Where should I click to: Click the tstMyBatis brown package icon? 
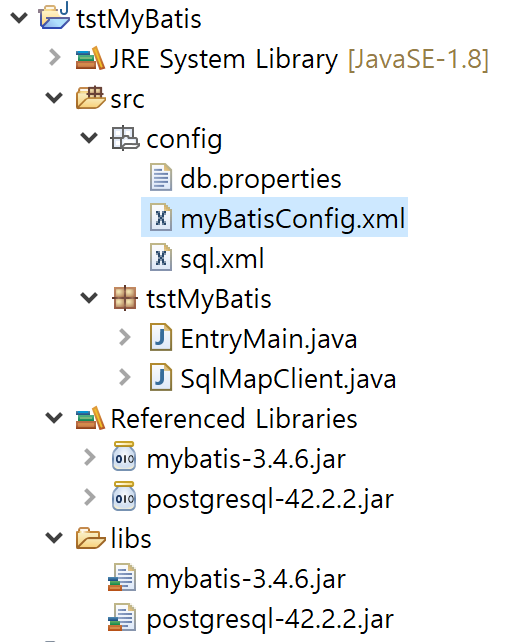(125, 298)
